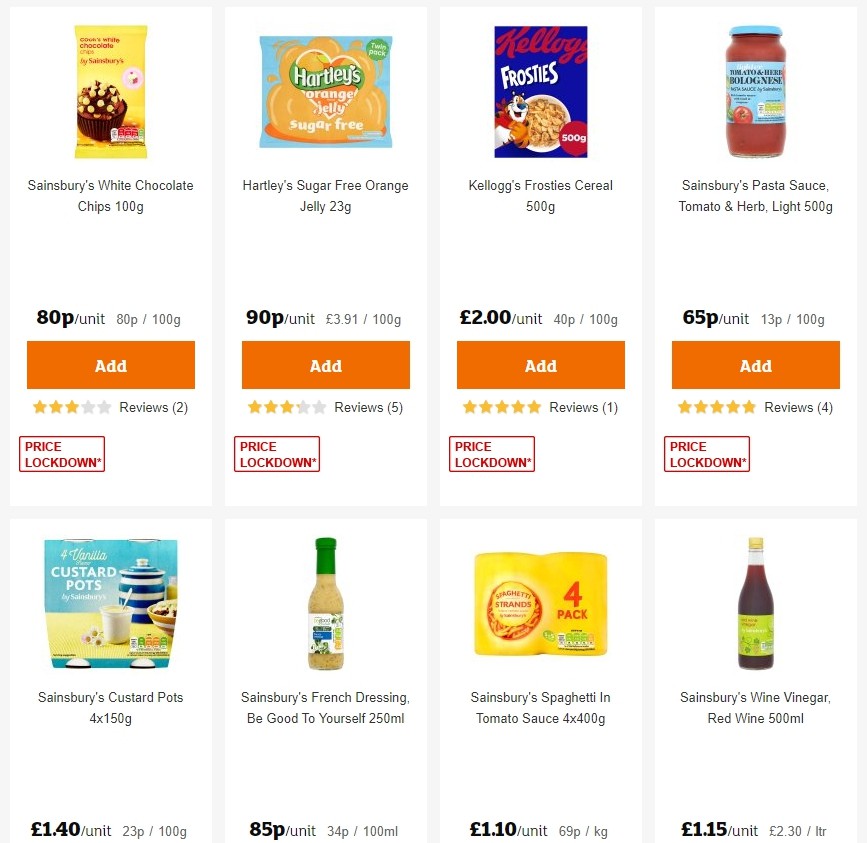
Task: Click the Tomato & Herb Pasta Sauce image
Action: [x=755, y=90]
